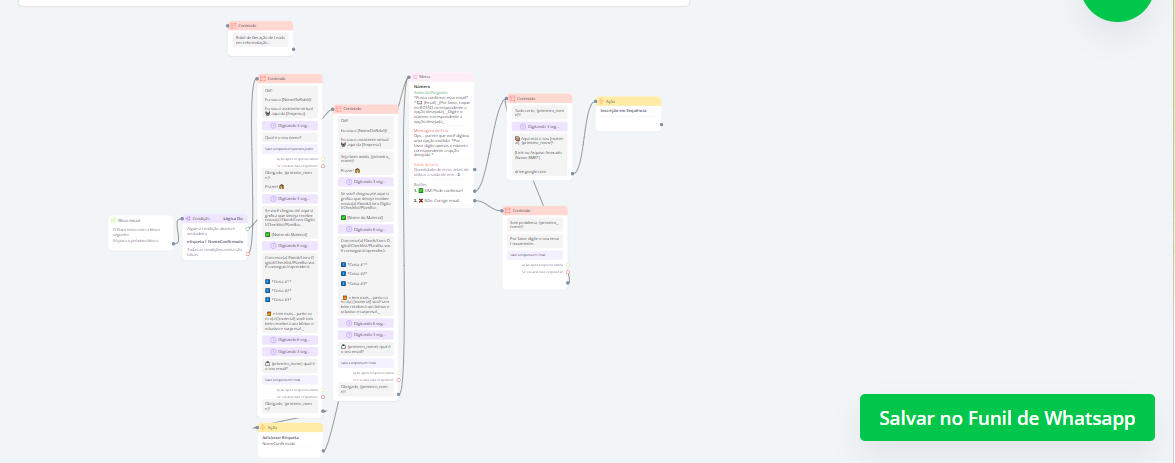Click the Menu node header icon
Viewport: 1175px width, 463px height.
(414, 77)
